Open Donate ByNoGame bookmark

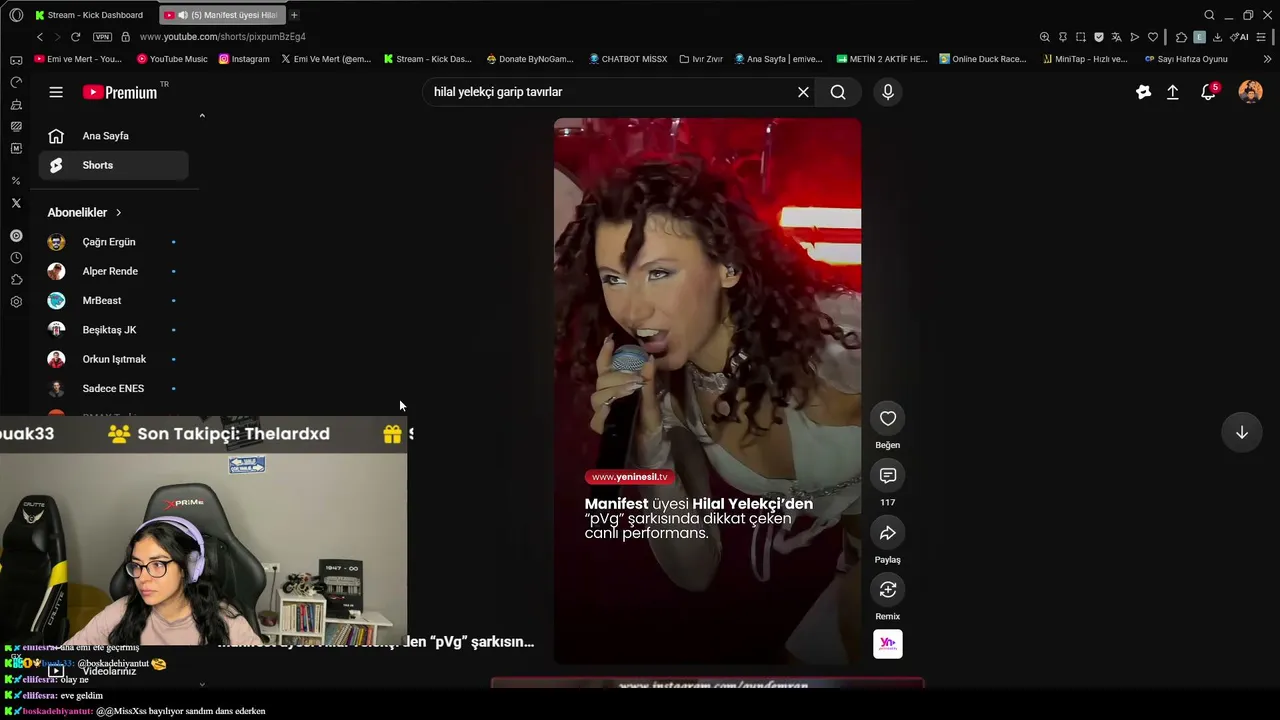point(530,59)
